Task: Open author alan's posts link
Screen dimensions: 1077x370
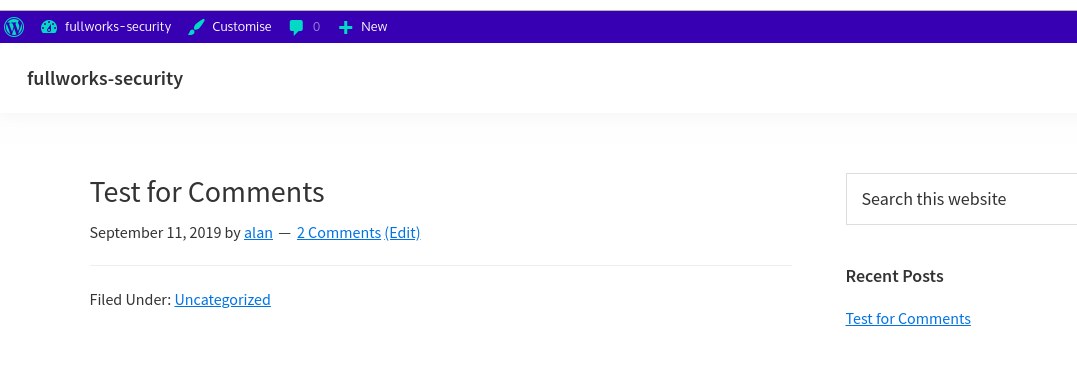Action: click(x=258, y=233)
